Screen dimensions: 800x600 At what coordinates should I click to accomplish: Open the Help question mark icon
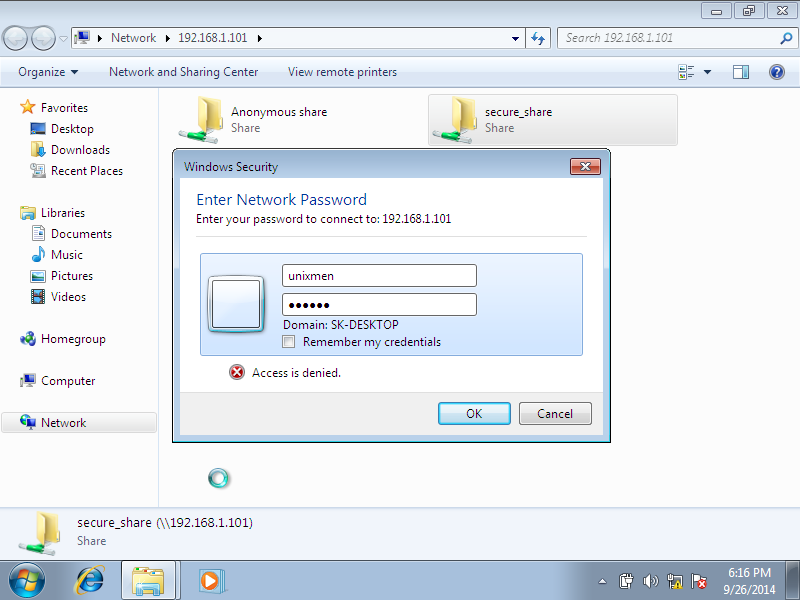click(x=777, y=72)
